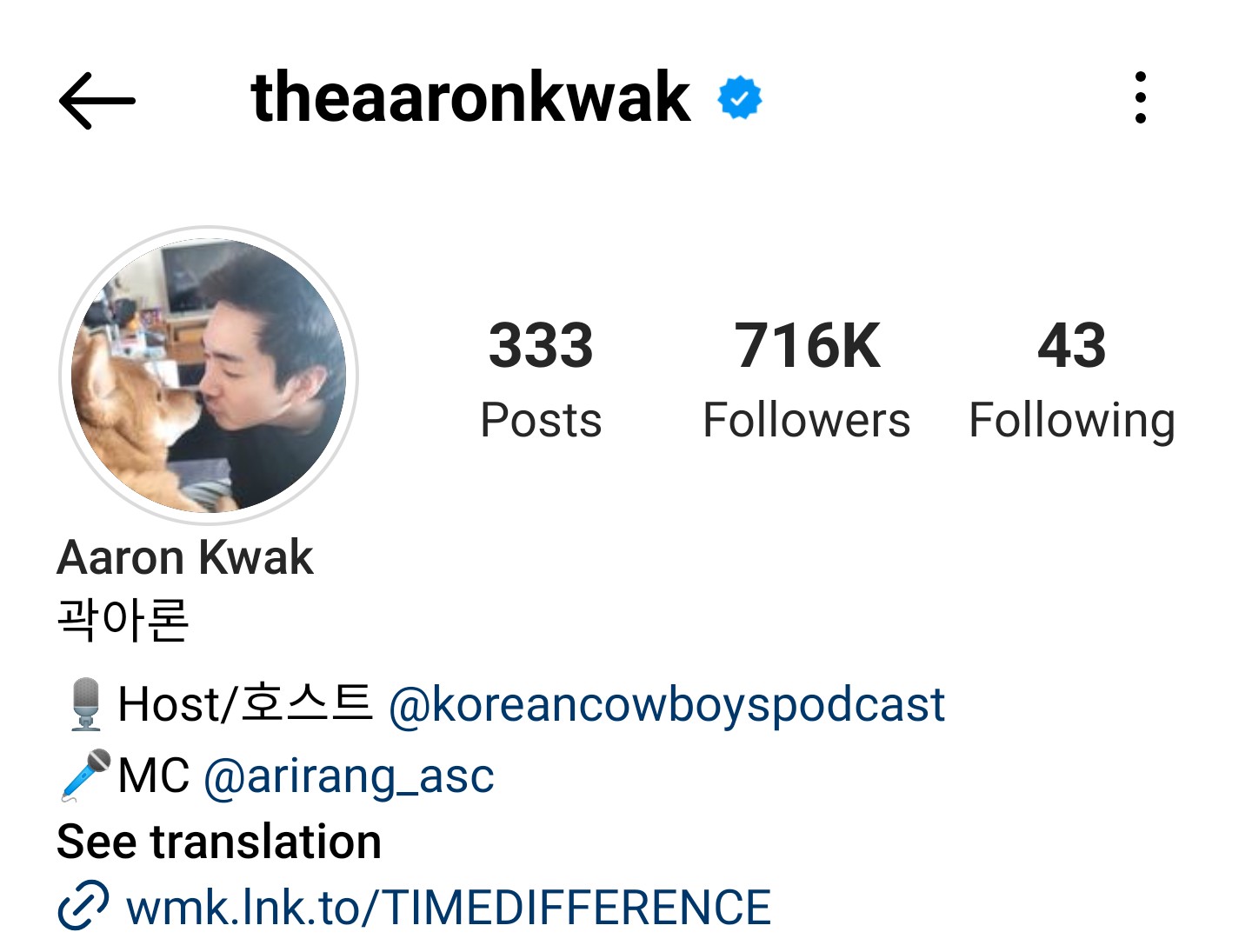Tap the Aaron Kwak display name

pyautogui.click(x=185, y=557)
